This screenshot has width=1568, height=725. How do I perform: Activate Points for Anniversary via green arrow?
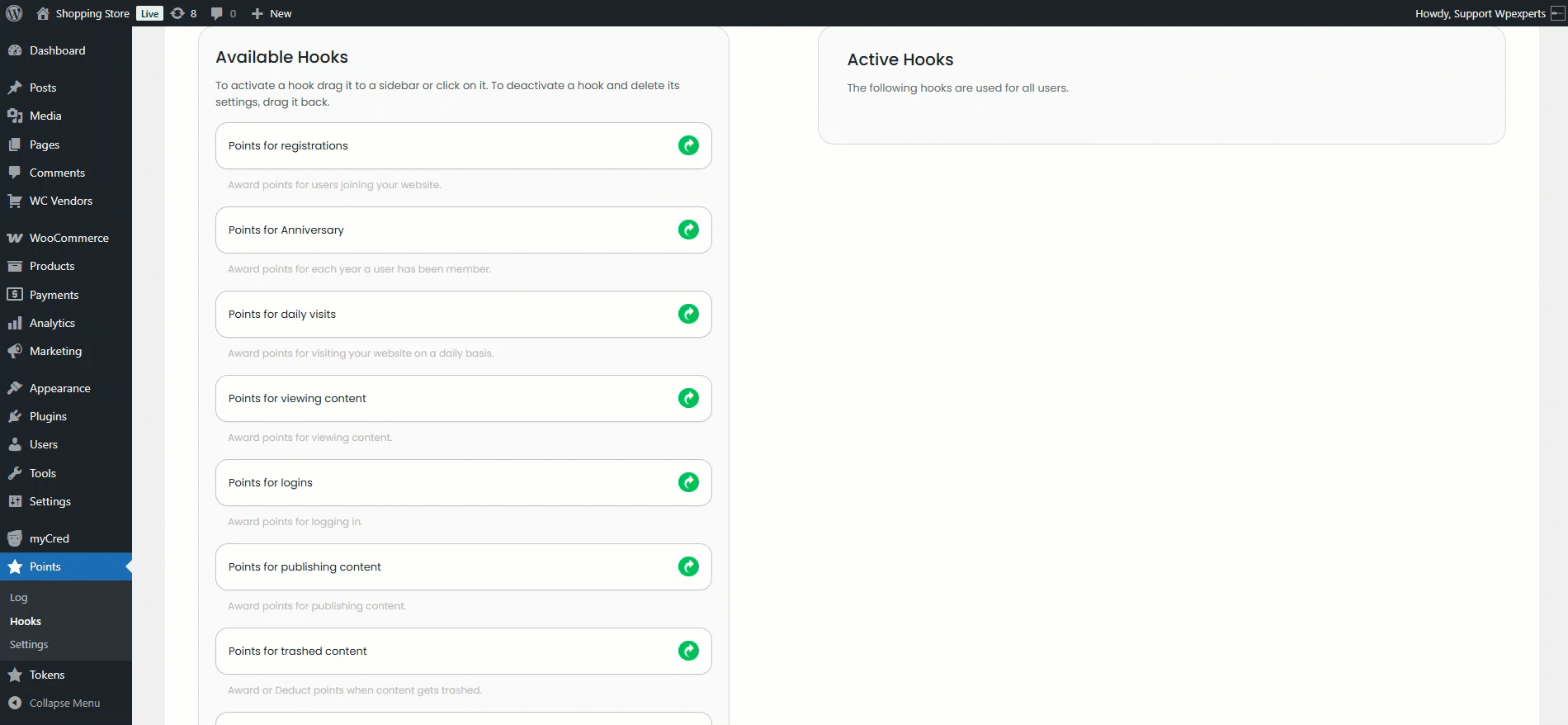(x=688, y=230)
